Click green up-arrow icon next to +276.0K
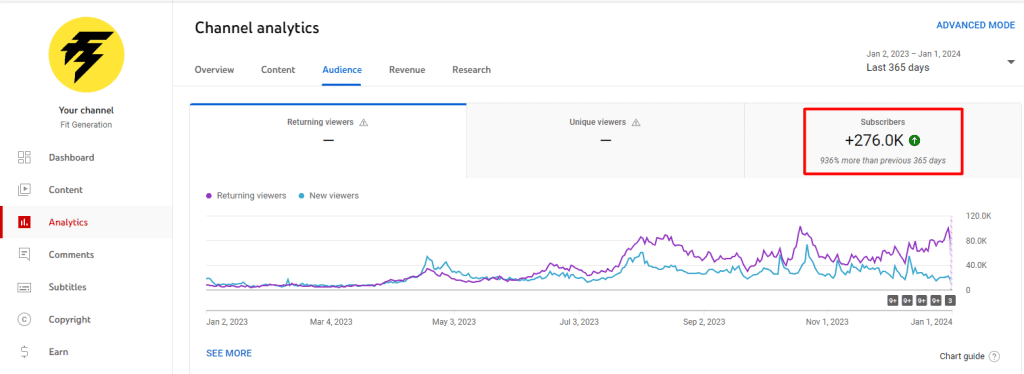1024x374 pixels. click(x=915, y=140)
